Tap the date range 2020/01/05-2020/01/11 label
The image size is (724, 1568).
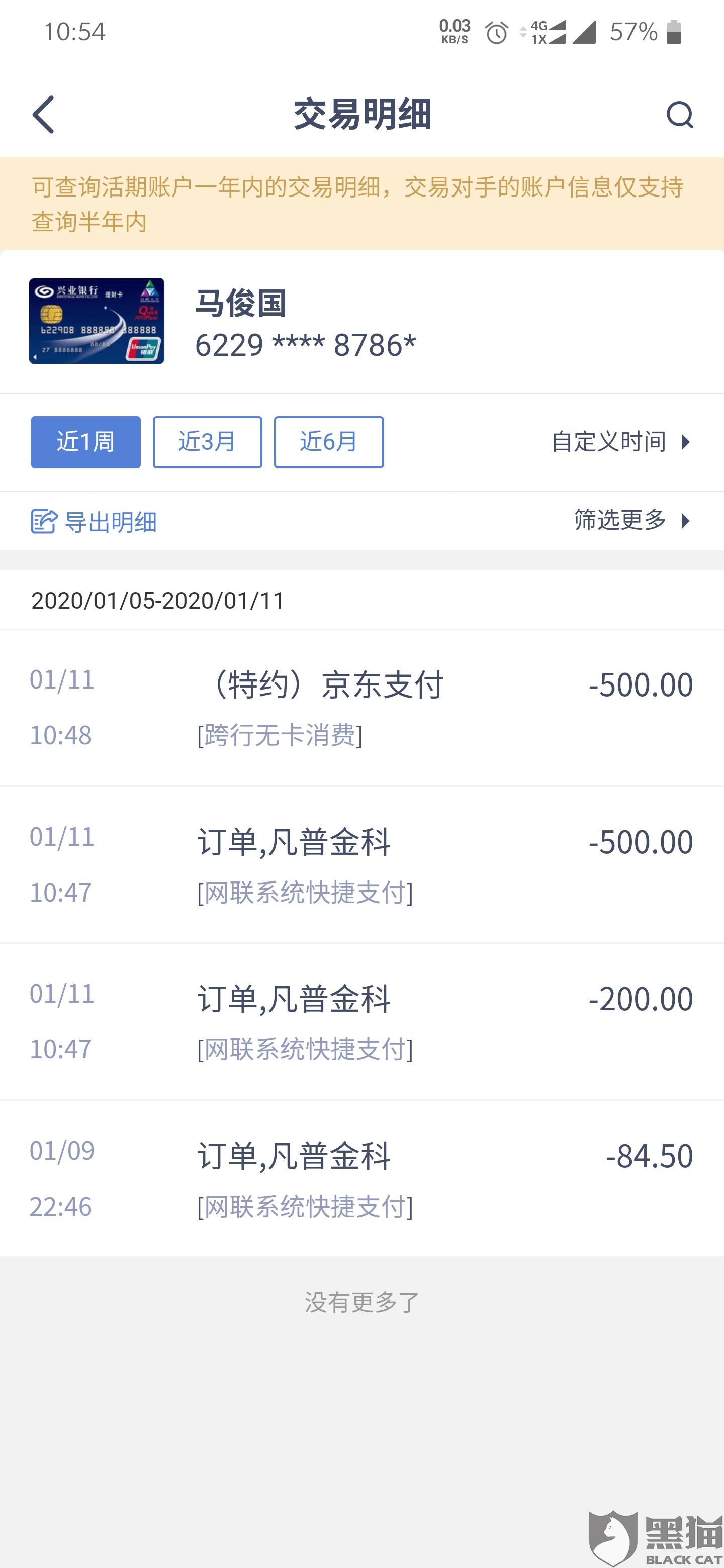(158, 600)
